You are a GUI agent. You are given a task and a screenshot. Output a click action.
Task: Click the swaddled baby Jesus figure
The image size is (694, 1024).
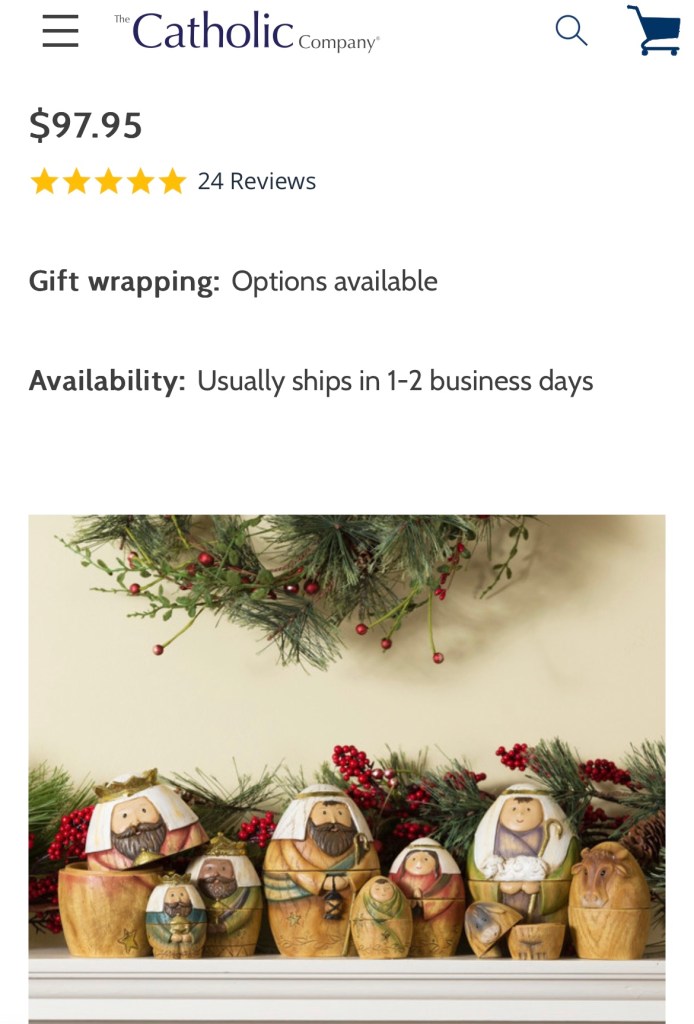(x=381, y=916)
